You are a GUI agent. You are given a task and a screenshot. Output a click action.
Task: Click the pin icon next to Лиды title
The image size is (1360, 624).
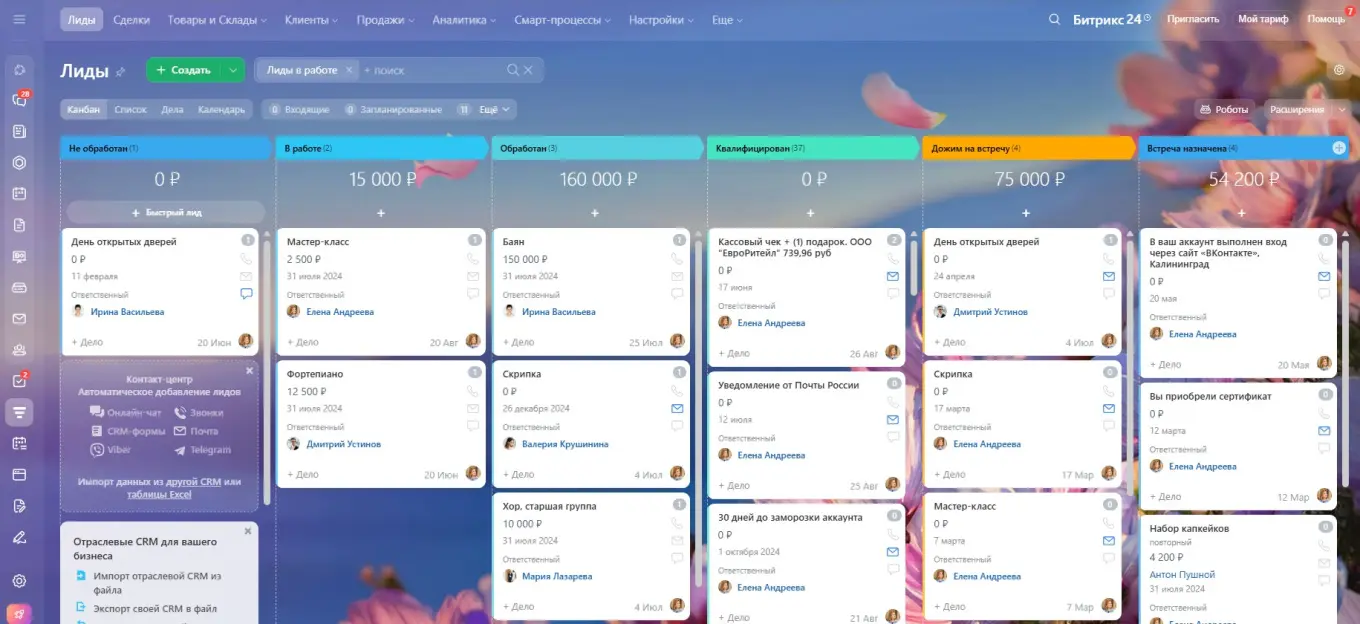121,71
